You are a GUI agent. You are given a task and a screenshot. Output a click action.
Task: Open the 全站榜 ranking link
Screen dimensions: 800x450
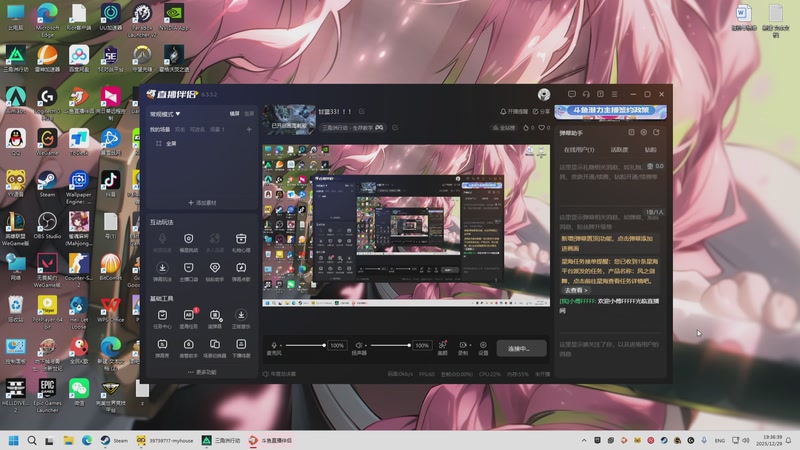click(x=504, y=128)
